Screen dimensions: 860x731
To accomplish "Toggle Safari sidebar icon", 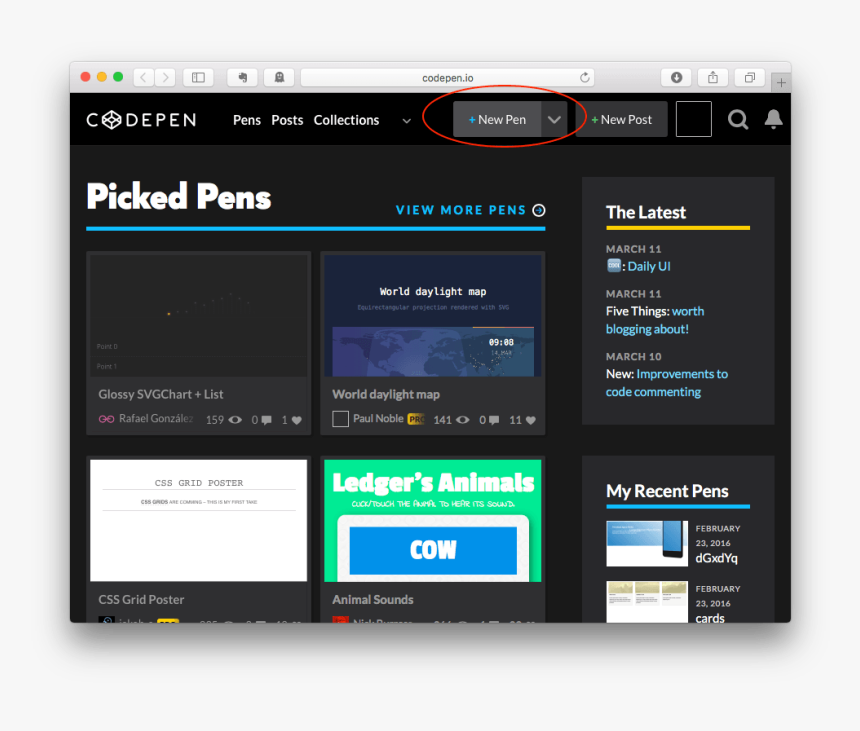I will pos(198,77).
